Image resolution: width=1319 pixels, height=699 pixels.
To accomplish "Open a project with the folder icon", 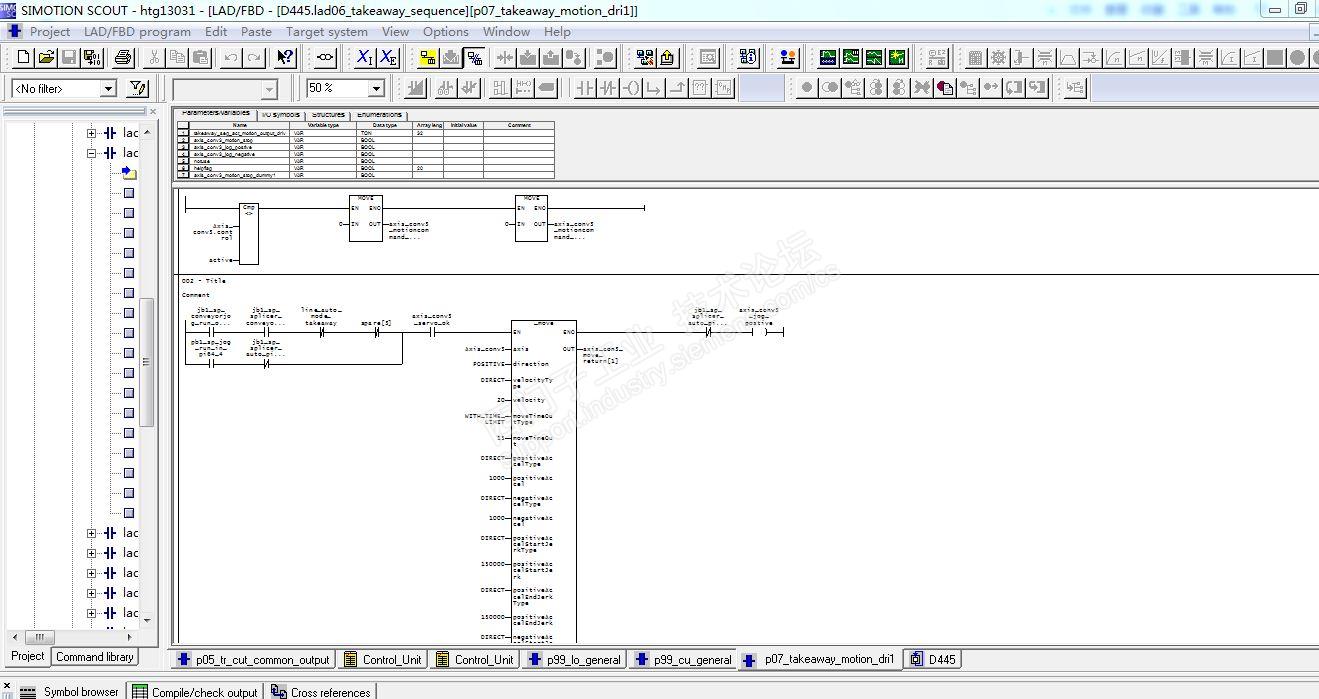I will 46,58.
